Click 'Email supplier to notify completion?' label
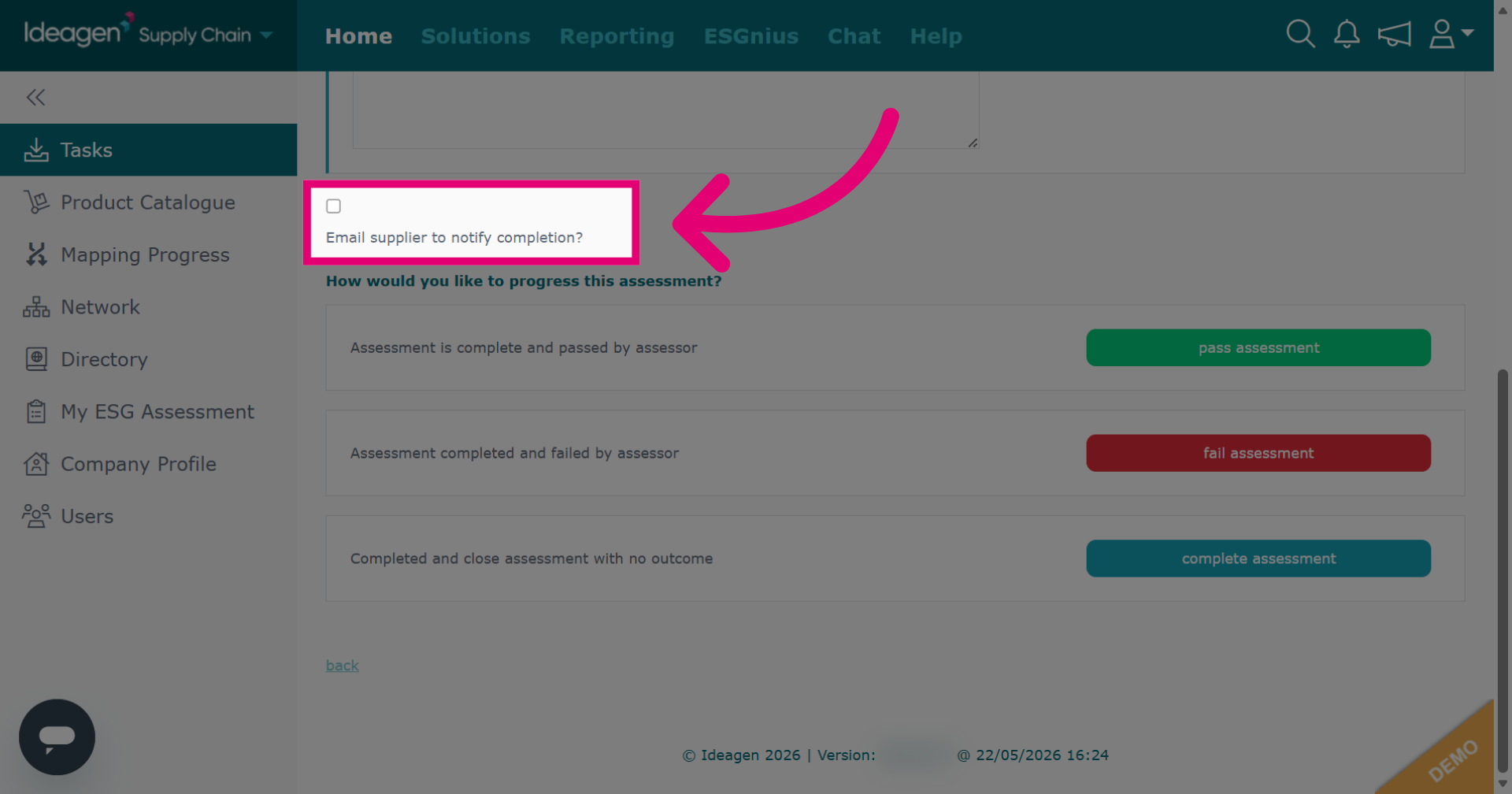1512x794 pixels. point(454,237)
